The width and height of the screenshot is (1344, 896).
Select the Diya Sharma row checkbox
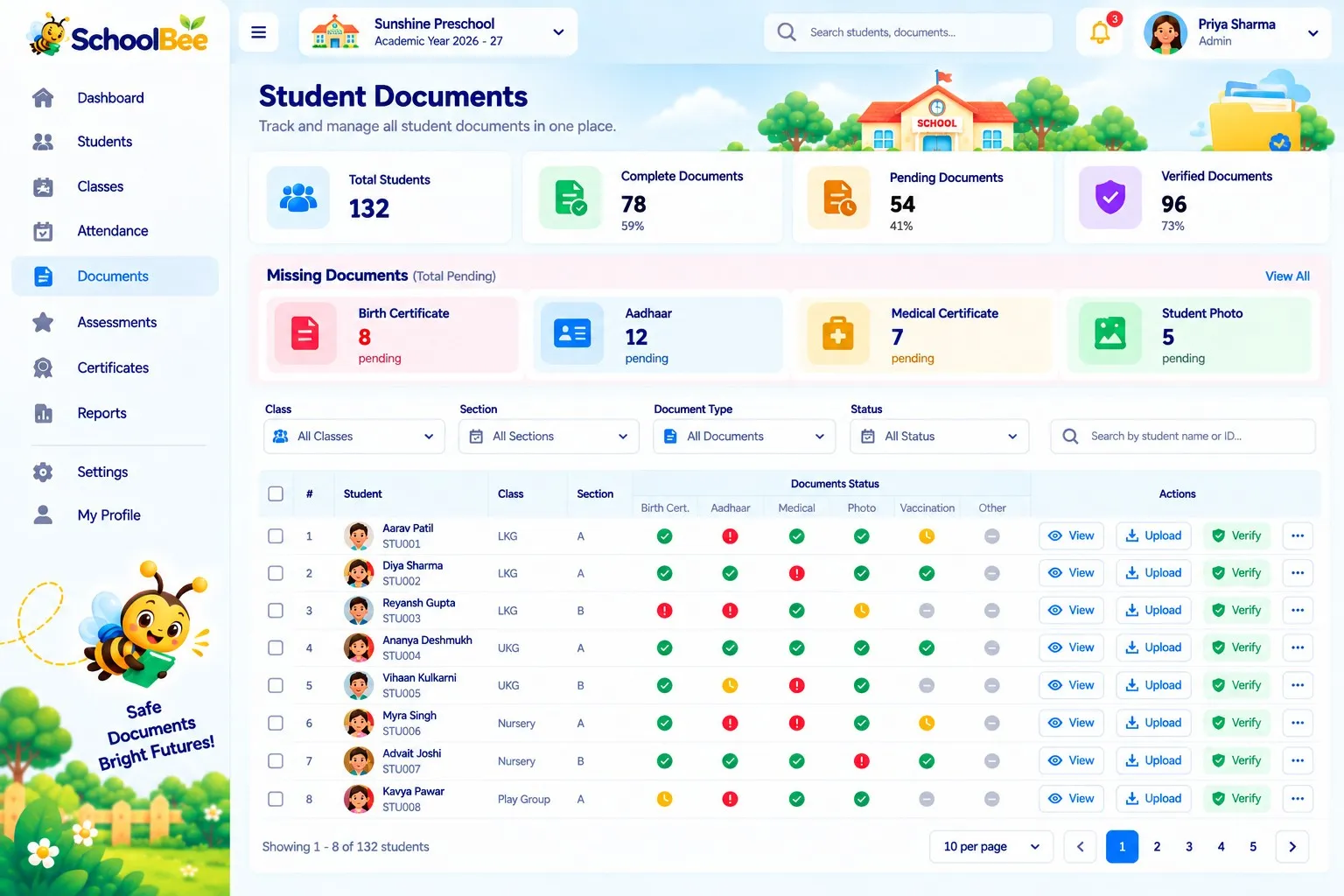tap(276, 573)
